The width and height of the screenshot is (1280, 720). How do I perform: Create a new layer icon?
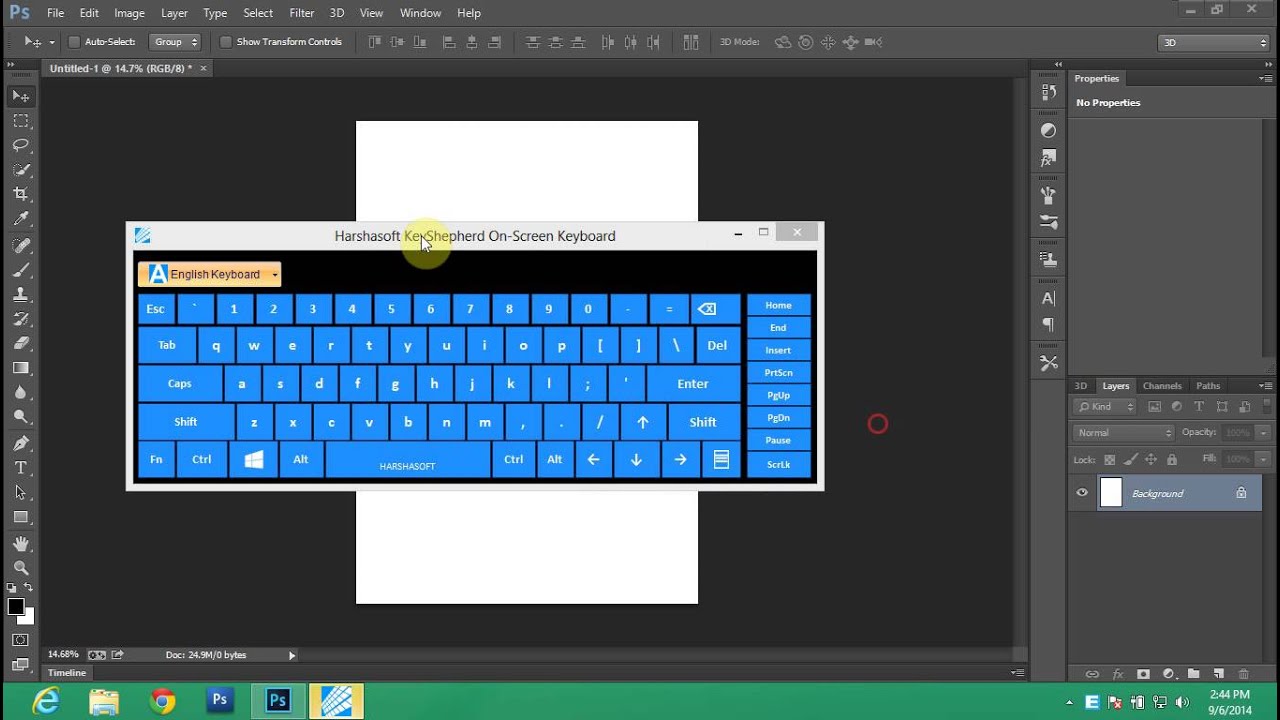1218,674
